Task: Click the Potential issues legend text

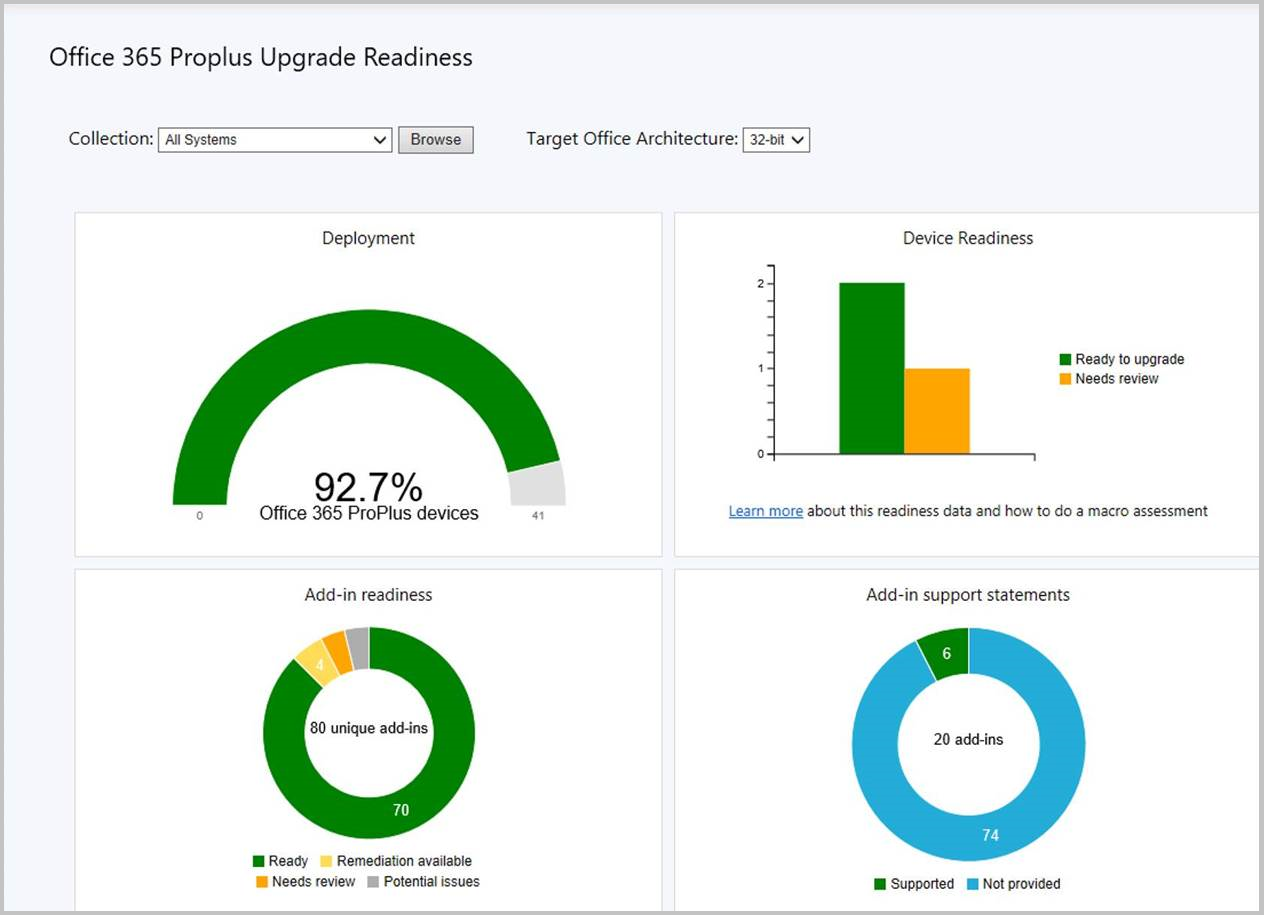Action: (x=432, y=882)
